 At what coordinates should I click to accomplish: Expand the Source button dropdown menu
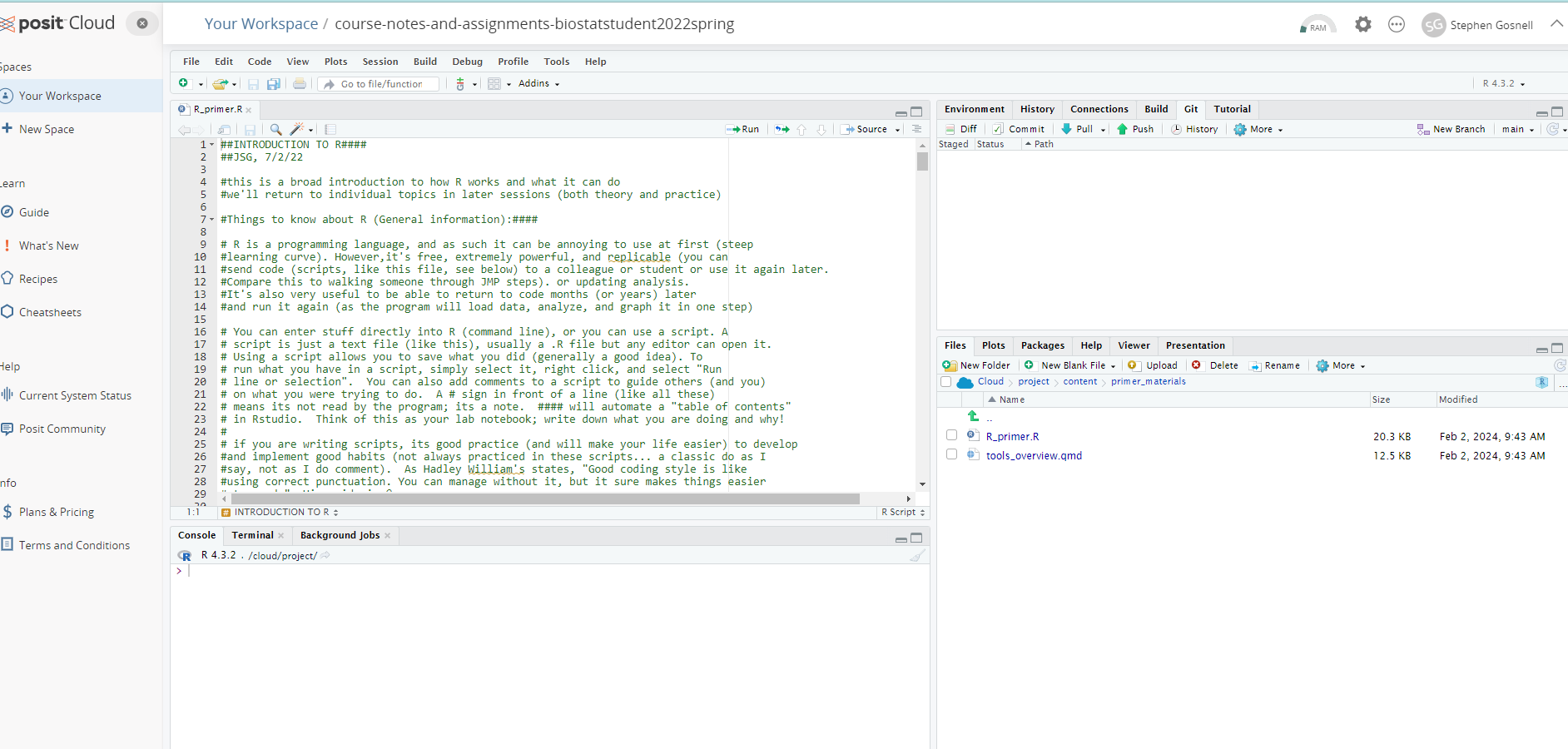pos(896,129)
